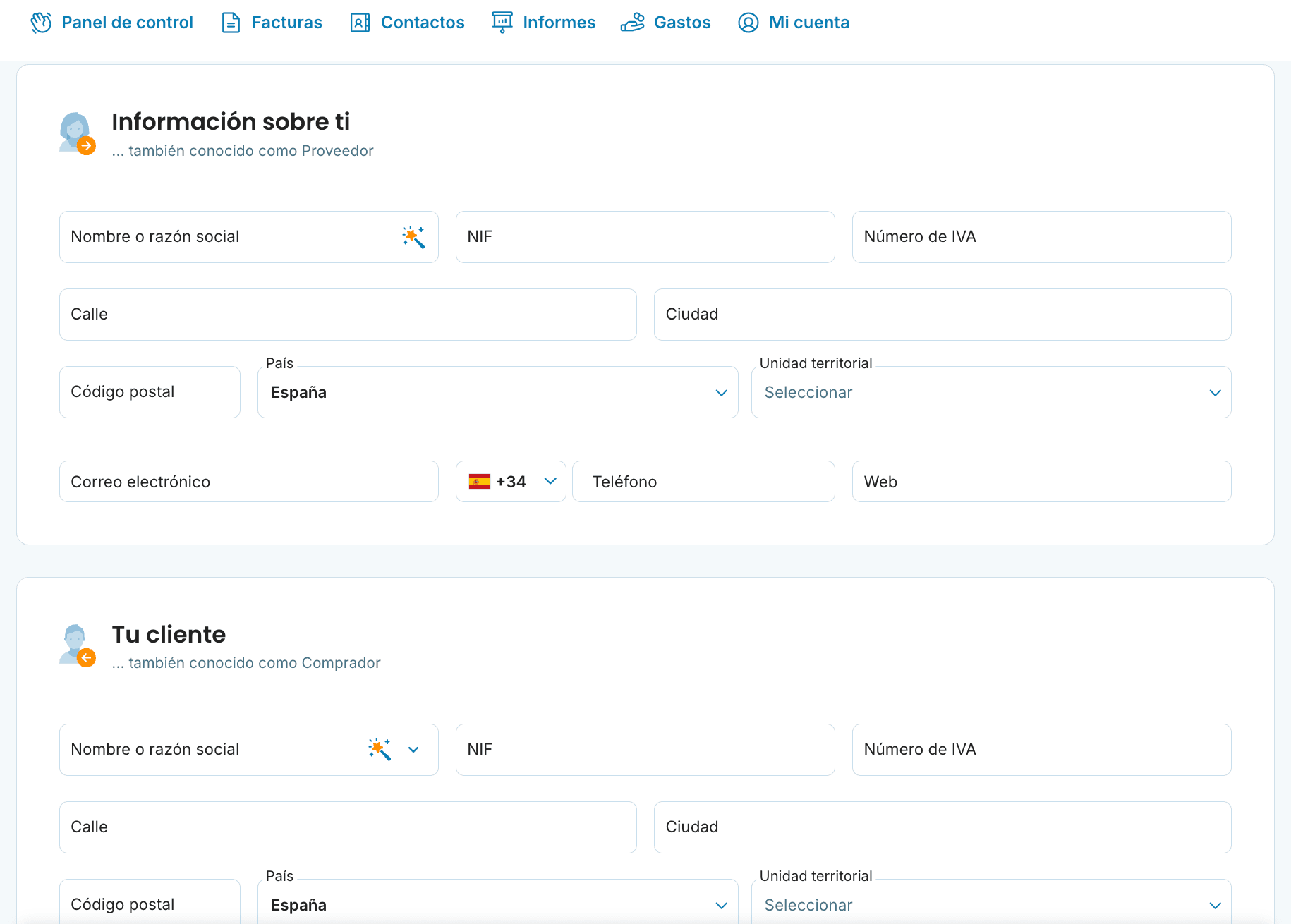Focus the client Ciudad field
The height and width of the screenshot is (924, 1291).
pyautogui.click(x=943, y=827)
